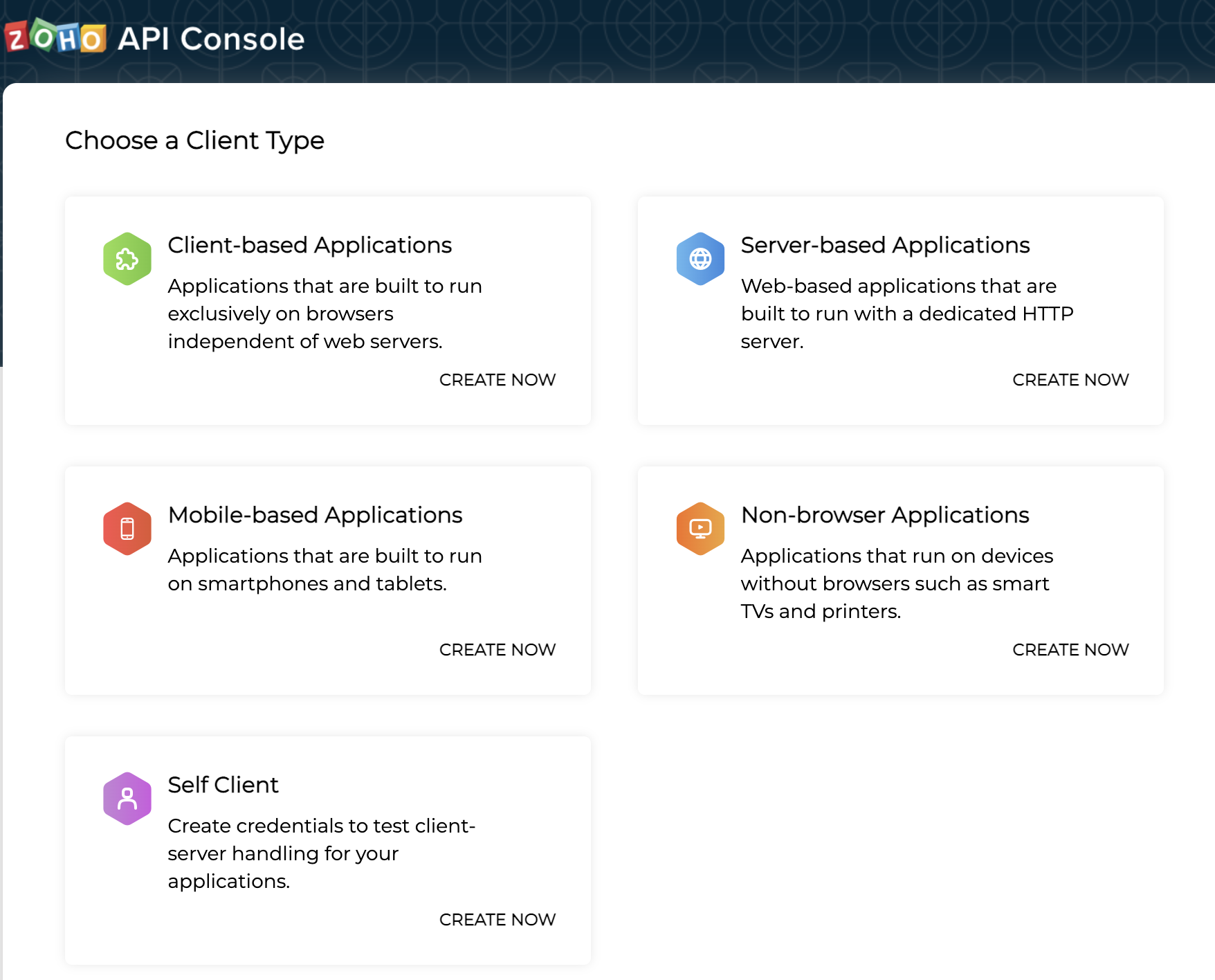1215x980 pixels.
Task: Click CREATE NOW for Client-based Applications
Action: [x=497, y=379]
